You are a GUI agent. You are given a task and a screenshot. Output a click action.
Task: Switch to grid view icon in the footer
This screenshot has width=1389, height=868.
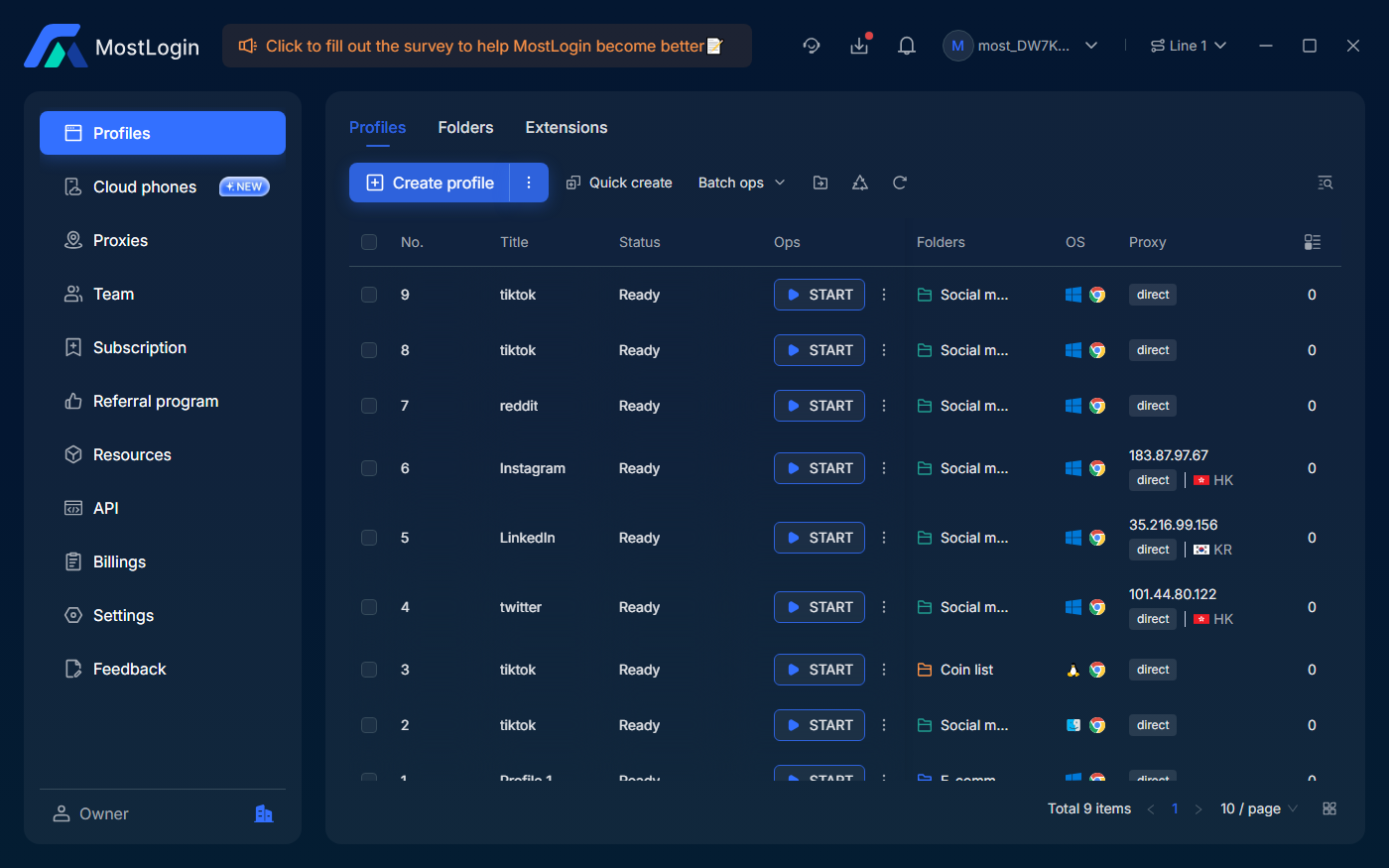click(1329, 808)
